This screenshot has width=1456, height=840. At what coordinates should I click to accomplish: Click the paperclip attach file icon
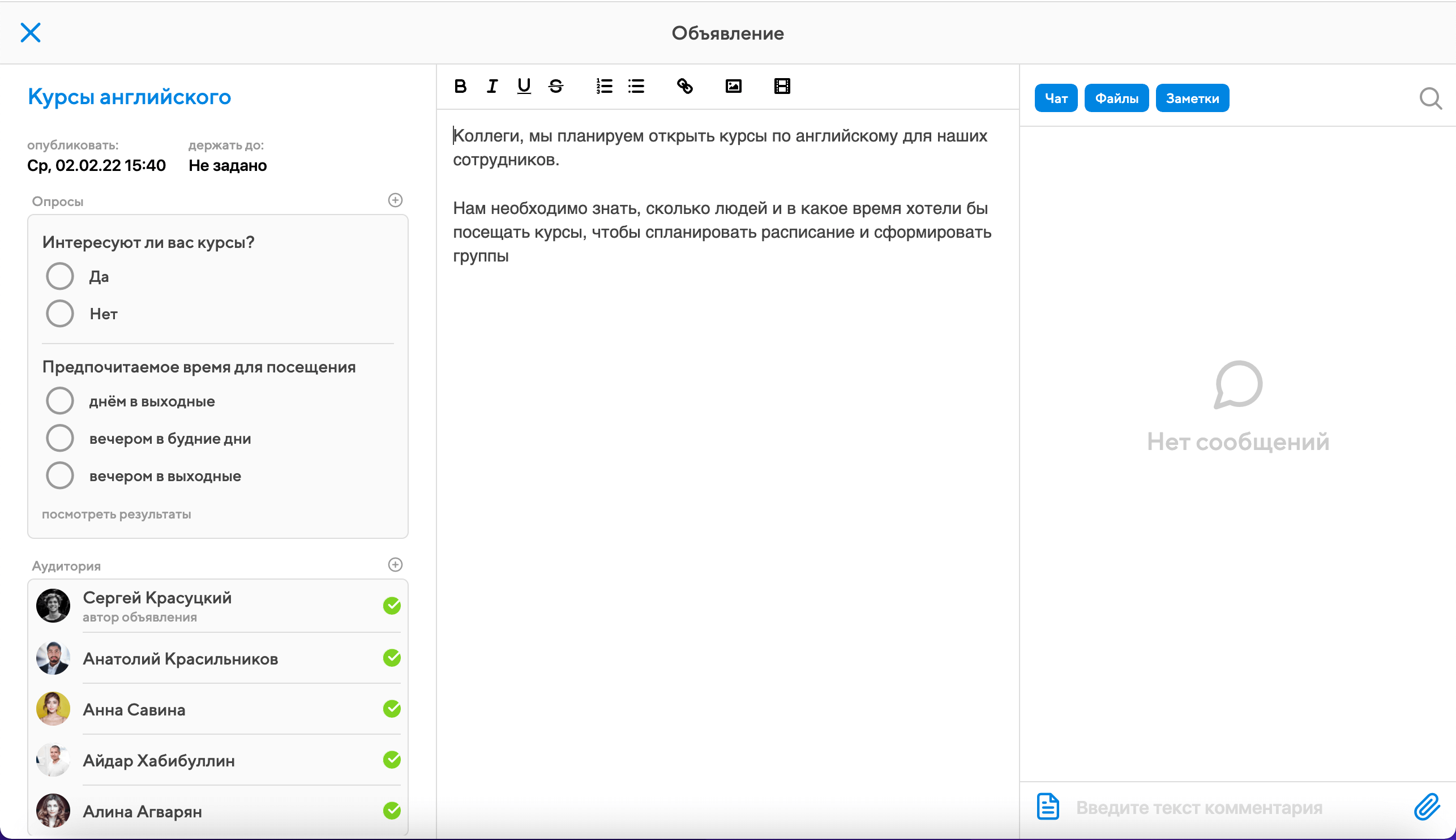1427,807
